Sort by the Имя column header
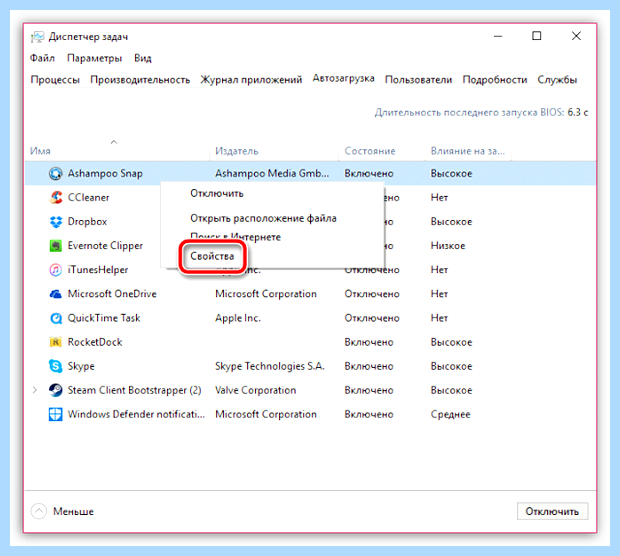The width and height of the screenshot is (620, 556). [x=40, y=151]
